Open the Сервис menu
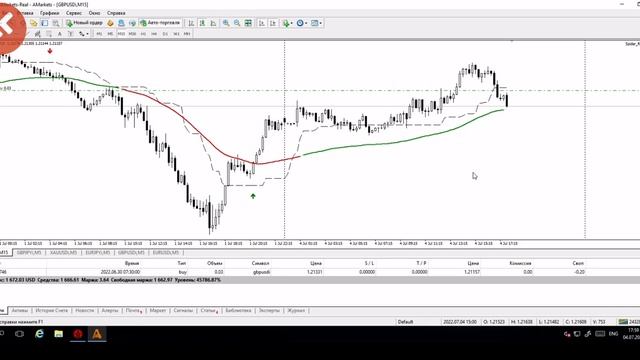 pos(74,13)
